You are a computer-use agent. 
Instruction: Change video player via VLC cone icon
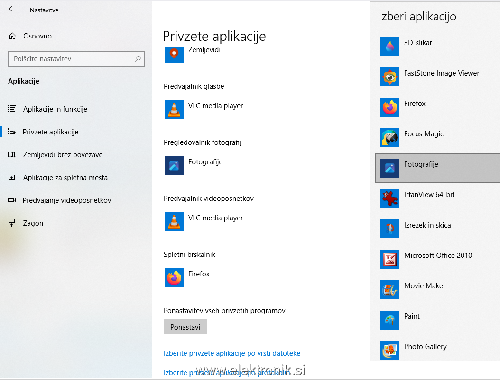[174, 221]
